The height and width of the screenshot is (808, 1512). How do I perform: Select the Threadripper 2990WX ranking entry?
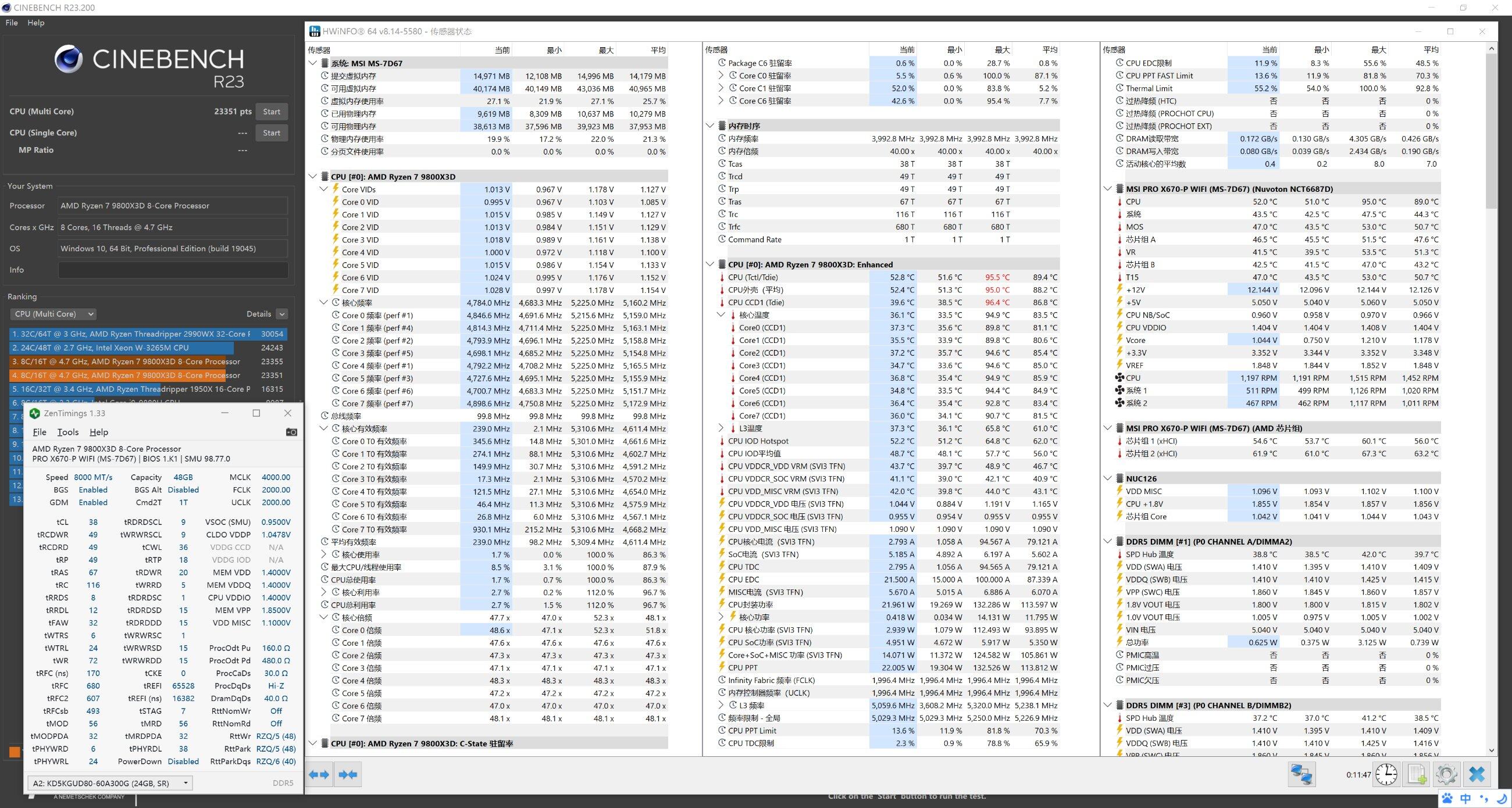[x=148, y=334]
